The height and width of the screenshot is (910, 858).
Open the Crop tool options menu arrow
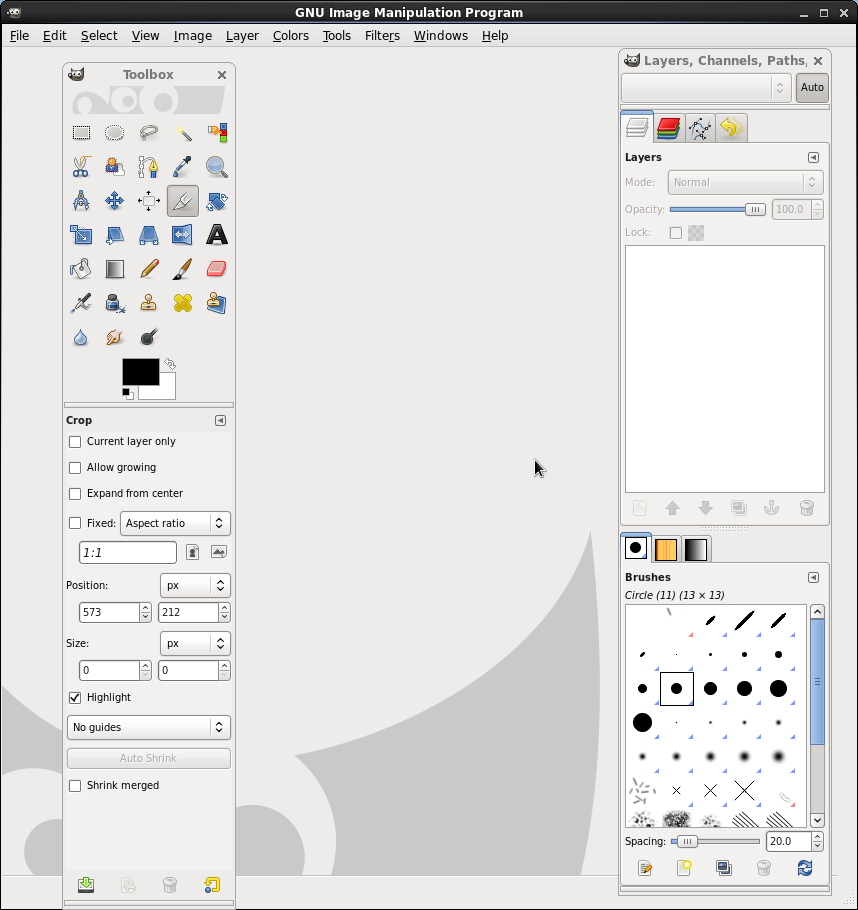pos(221,420)
